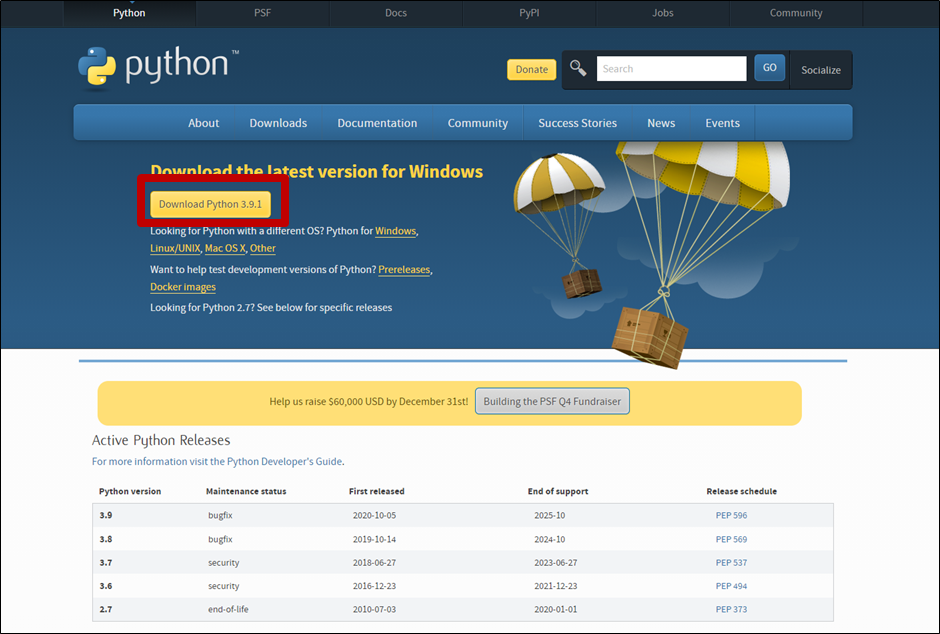The width and height of the screenshot is (940, 634).
Task: Click the 2020-10-05 first released date
Action: click(375, 515)
